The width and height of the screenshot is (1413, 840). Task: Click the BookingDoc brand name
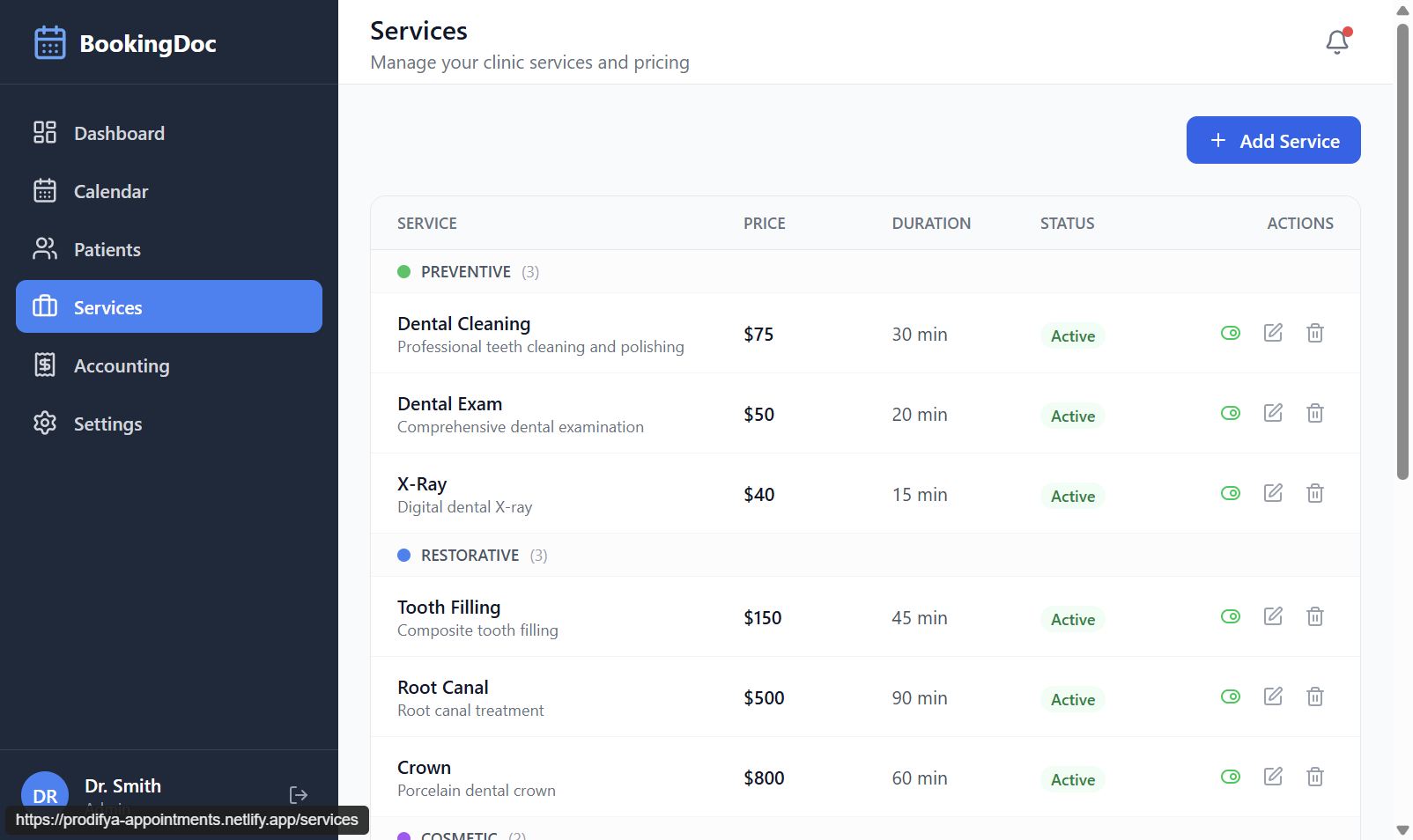point(148,43)
